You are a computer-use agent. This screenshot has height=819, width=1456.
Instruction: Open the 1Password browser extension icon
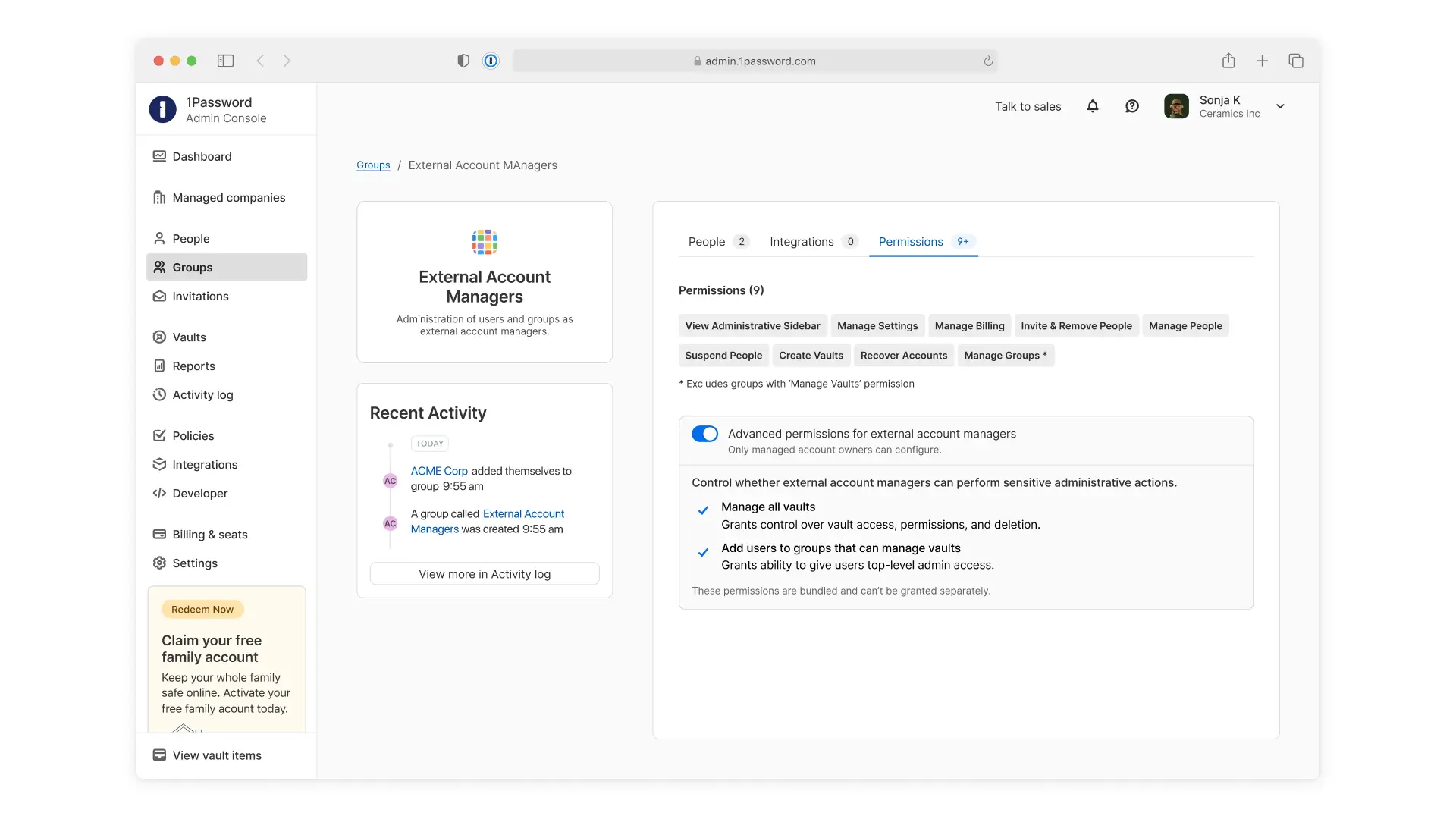coord(491,61)
